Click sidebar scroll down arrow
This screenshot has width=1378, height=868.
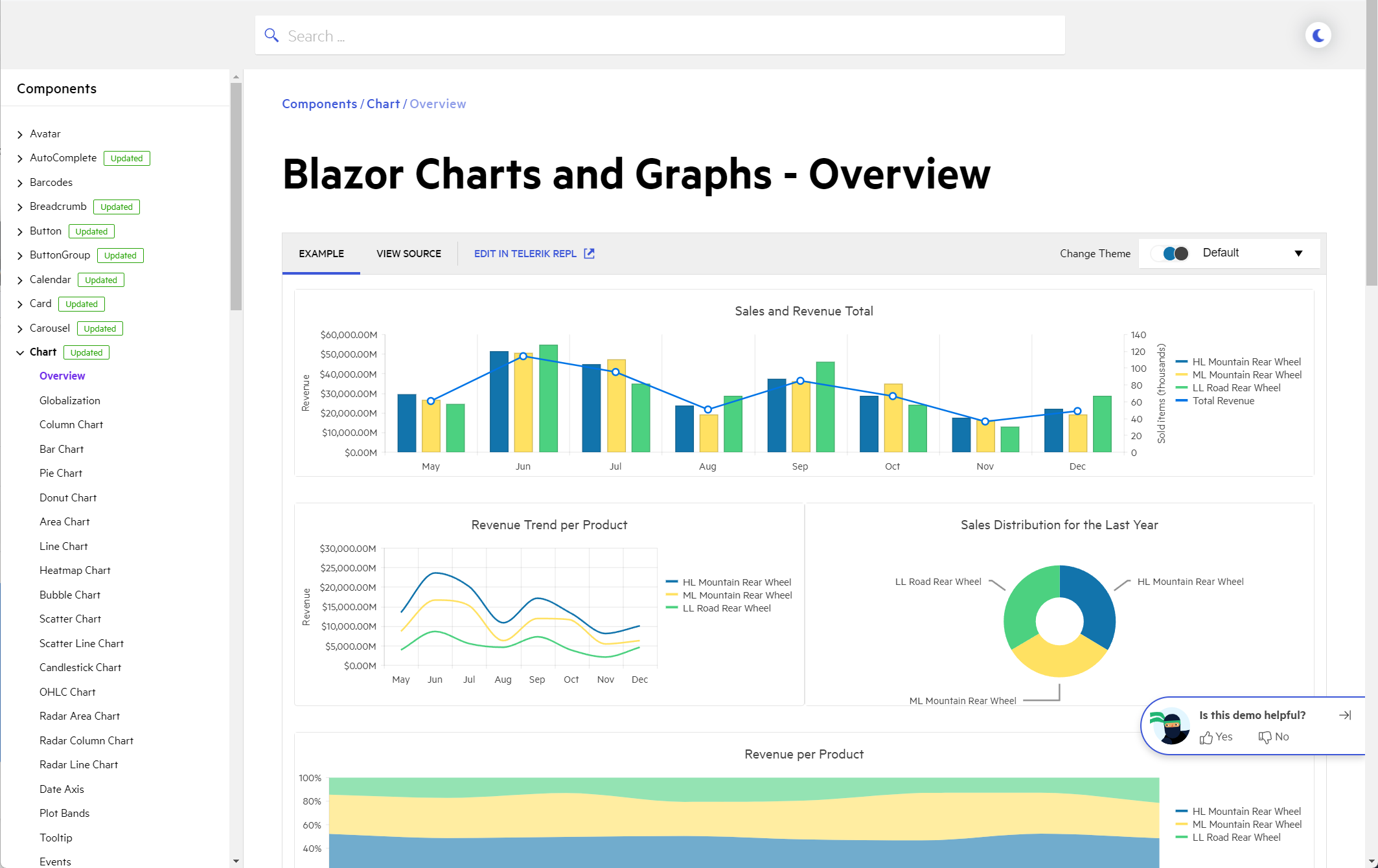pyautogui.click(x=236, y=861)
